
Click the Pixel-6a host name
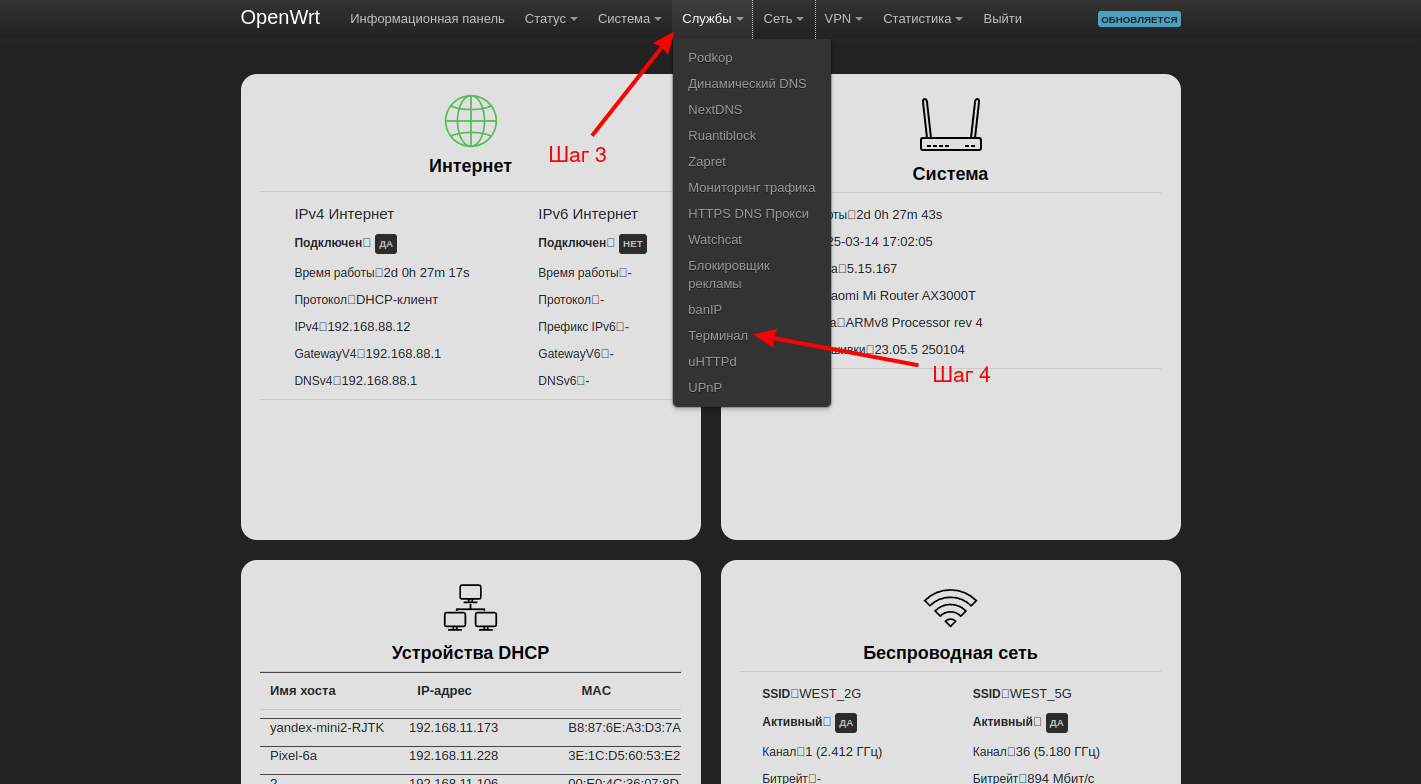point(293,756)
